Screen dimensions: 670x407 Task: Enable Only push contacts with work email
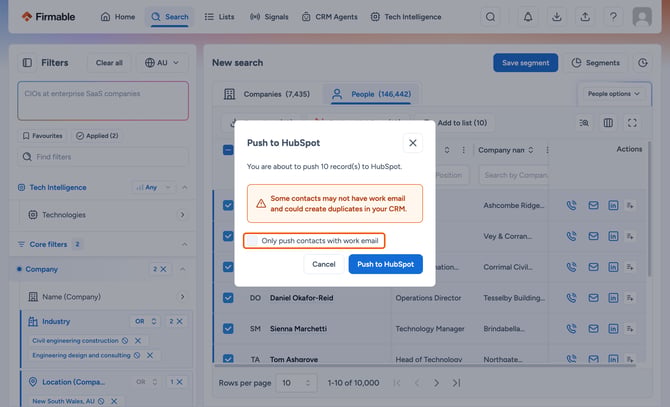pos(253,240)
